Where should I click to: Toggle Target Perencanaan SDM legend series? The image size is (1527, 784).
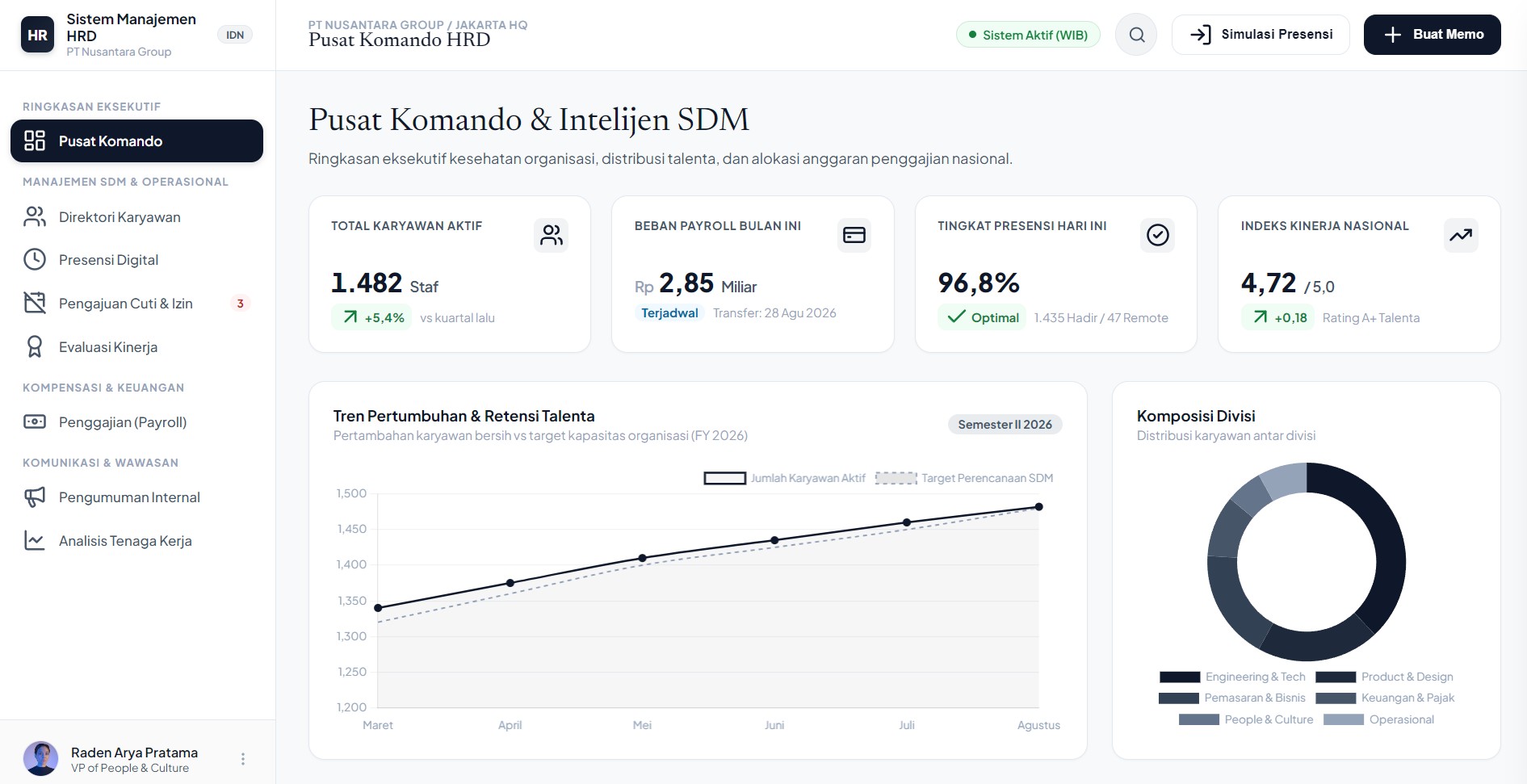[x=965, y=478]
